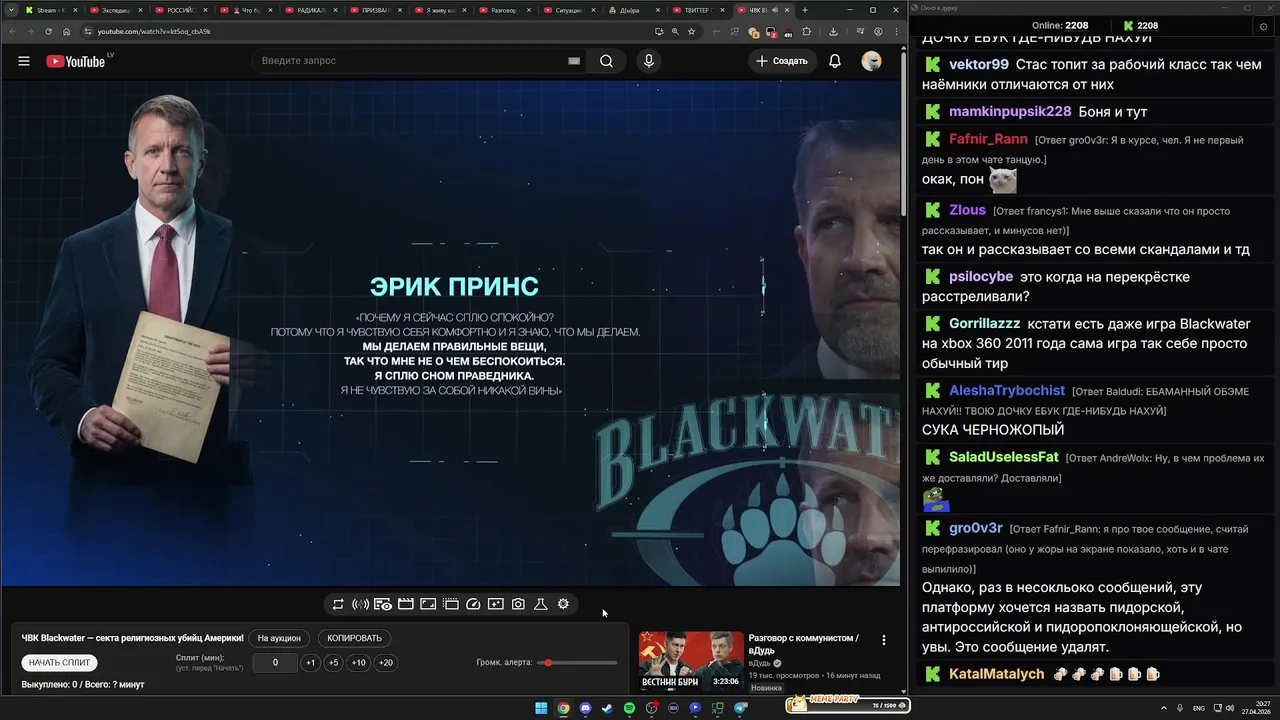Add ten minutes with +10 button

pos(358,662)
